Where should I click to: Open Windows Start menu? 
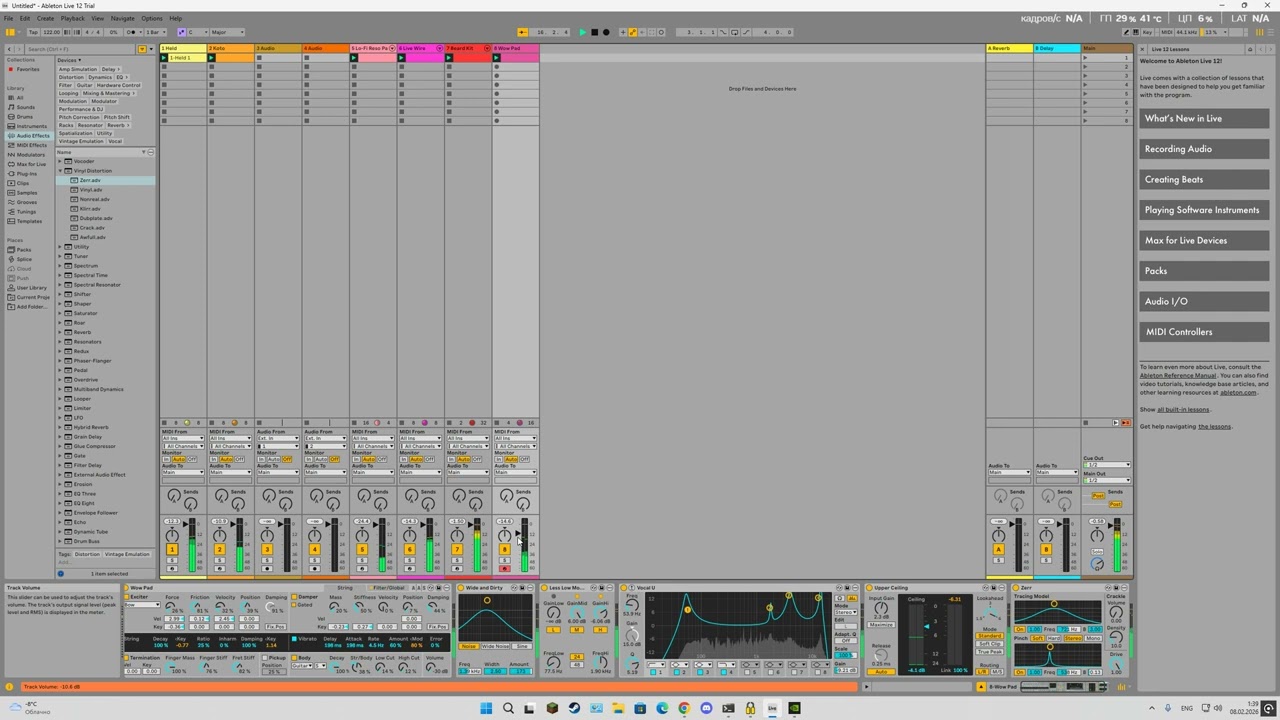tap(486, 709)
